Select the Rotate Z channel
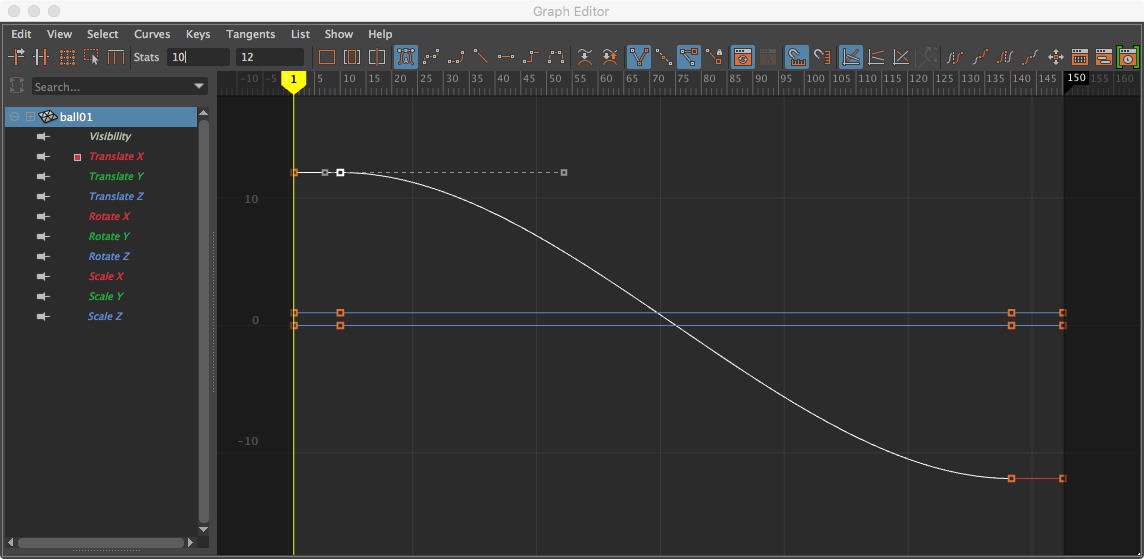 [109, 257]
